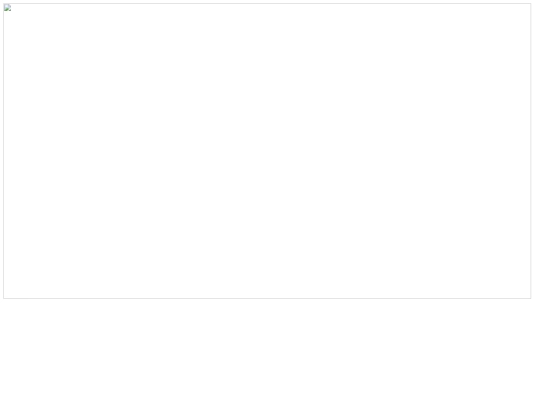
Task: Click empty page space beneath the bordered box
Action: [x=270, y=352]
